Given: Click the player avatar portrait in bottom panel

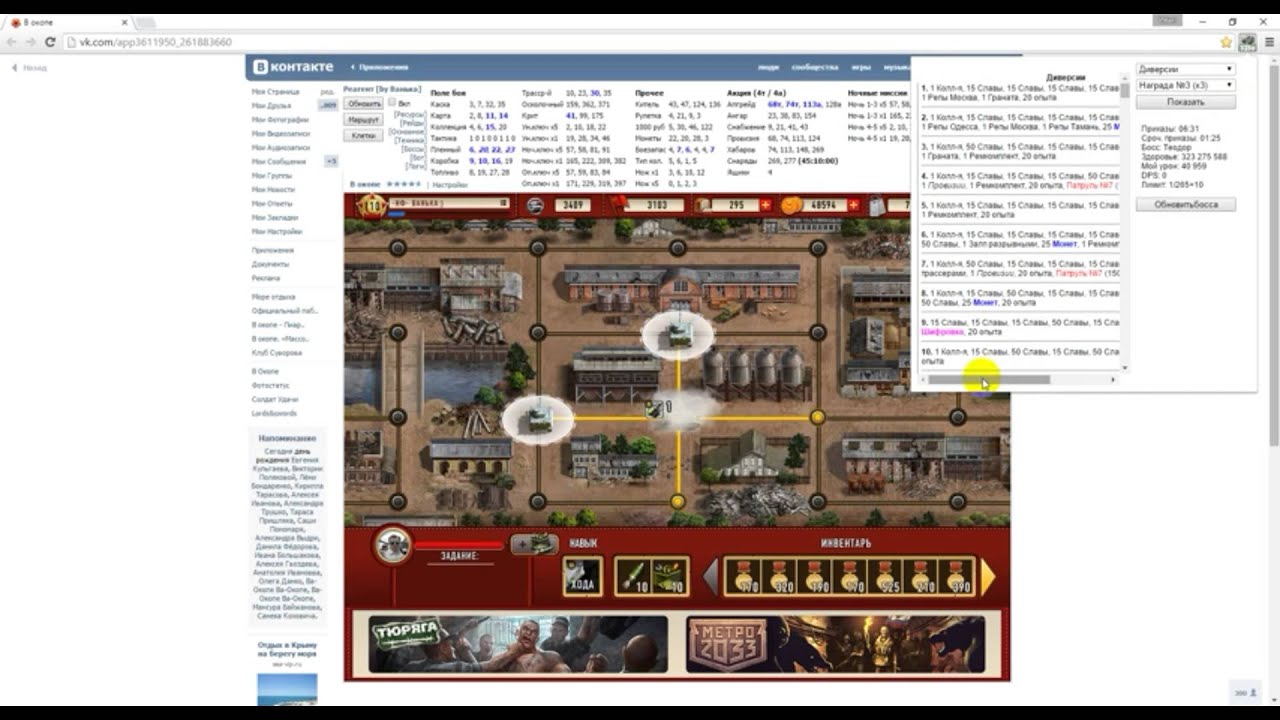Looking at the screenshot, I should click(x=393, y=545).
